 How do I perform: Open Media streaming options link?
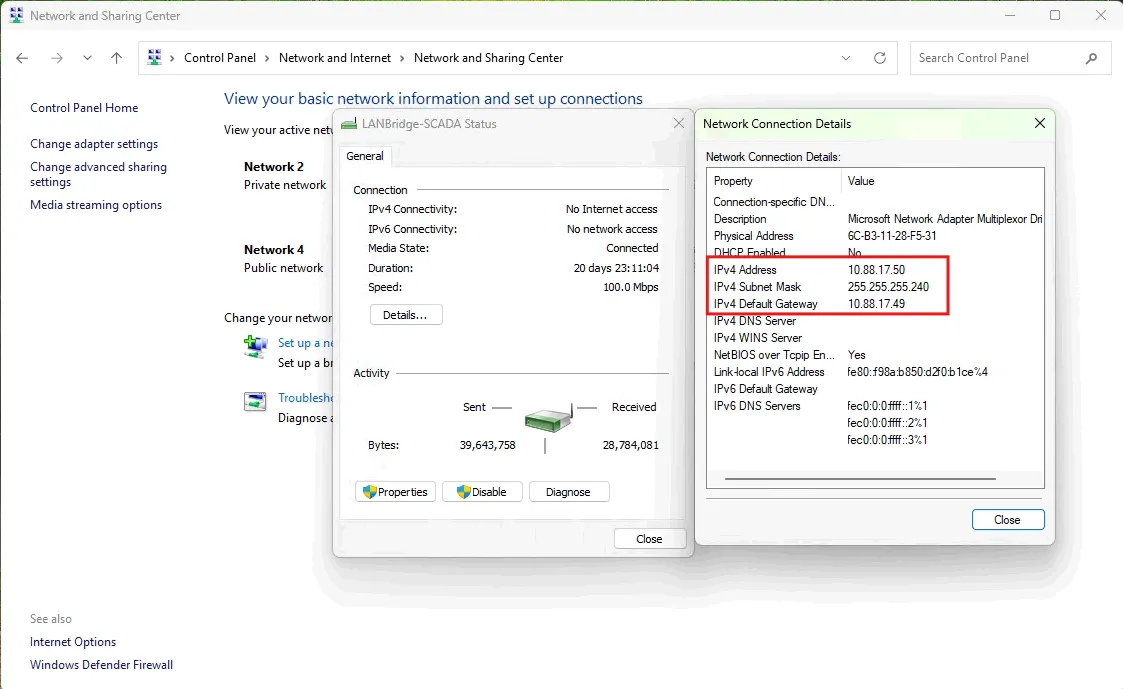[x=96, y=205]
